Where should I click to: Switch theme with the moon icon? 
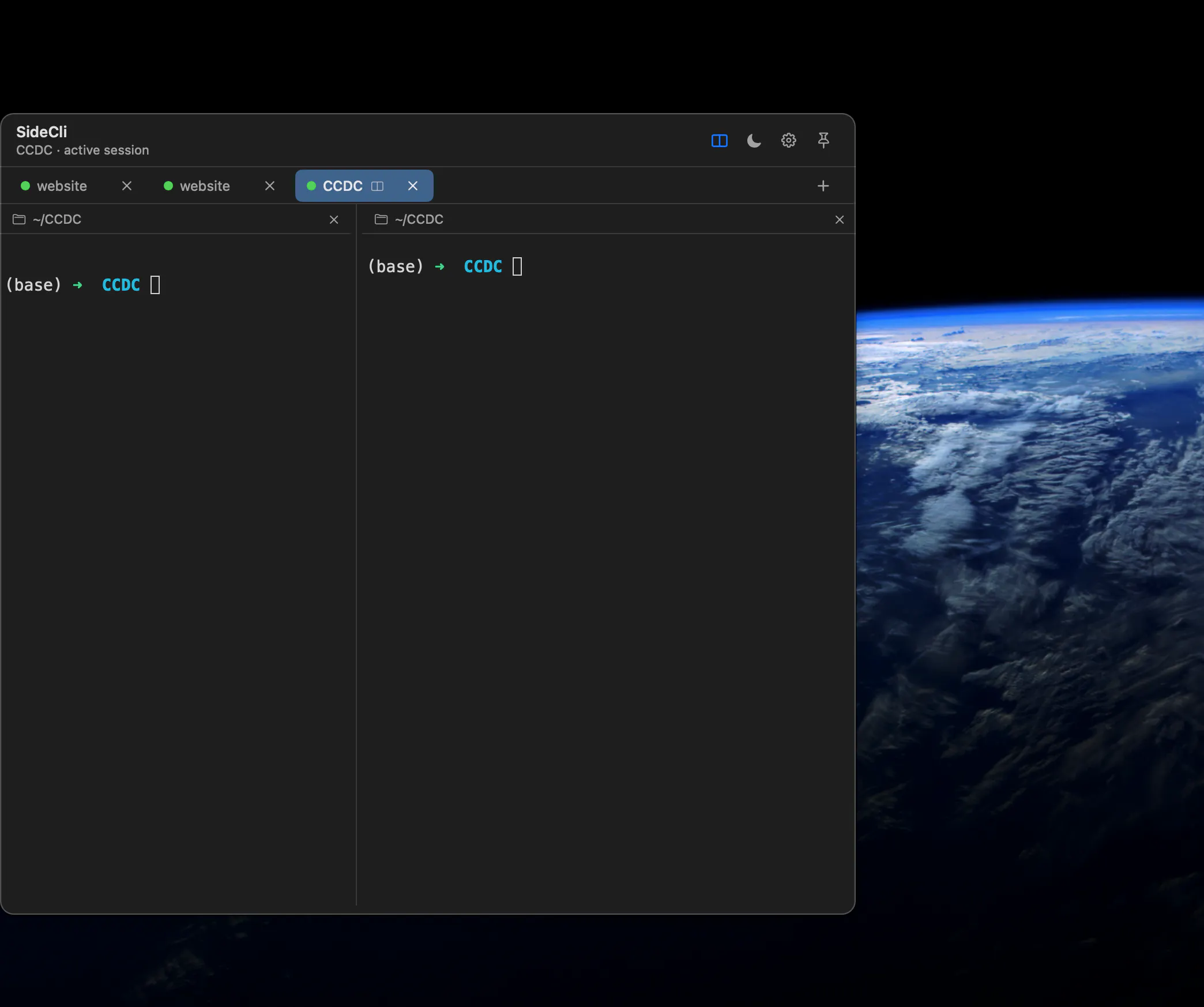pos(754,141)
